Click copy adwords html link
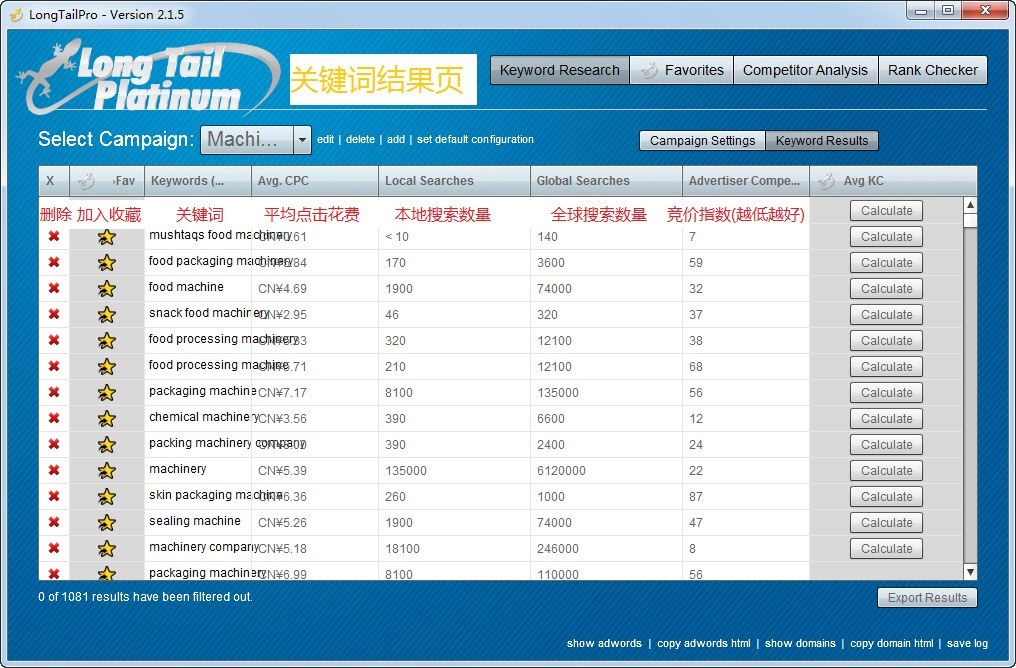This screenshot has width=1016, height=668. pyautogui.click(x=704, y=643)
